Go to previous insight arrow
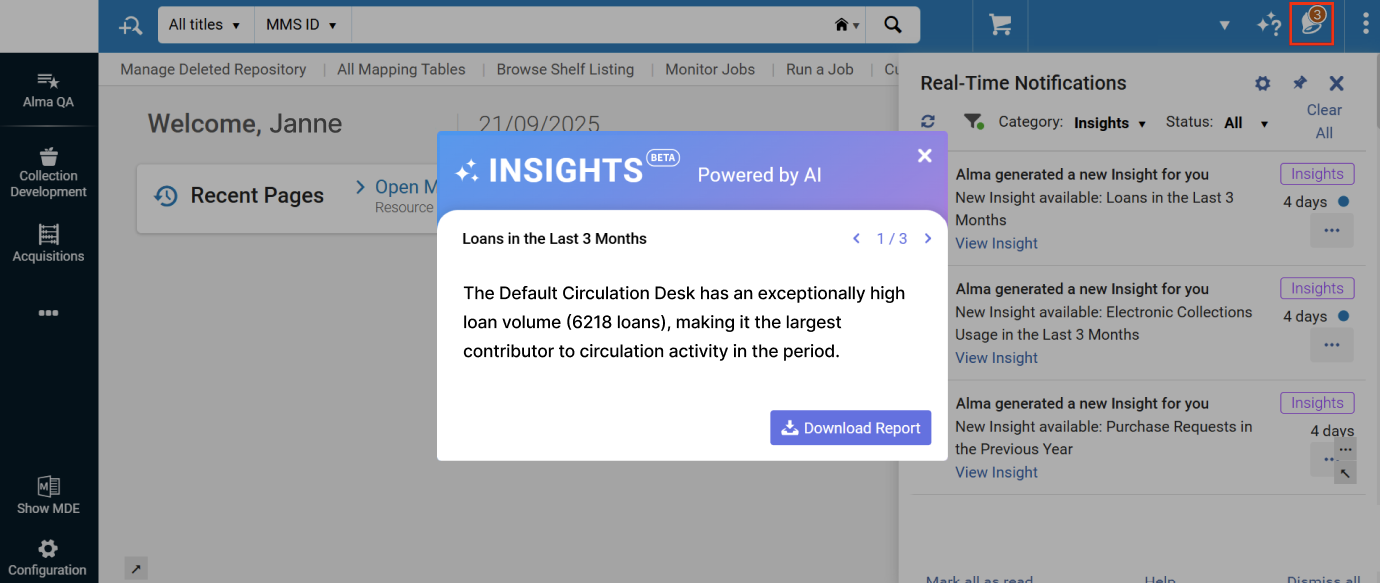 tap(856, 238)
